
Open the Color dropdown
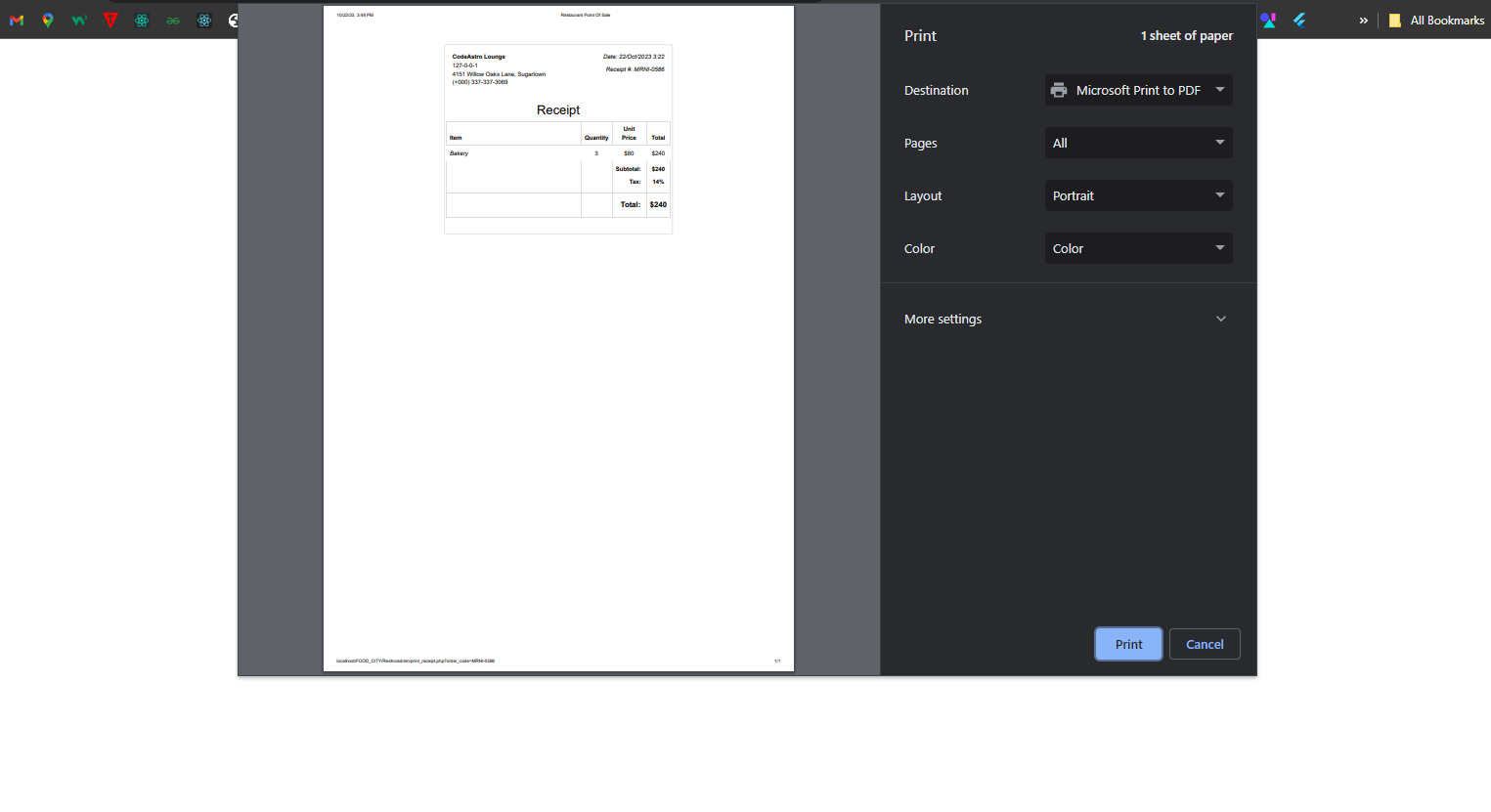(x=1138, y=248)
